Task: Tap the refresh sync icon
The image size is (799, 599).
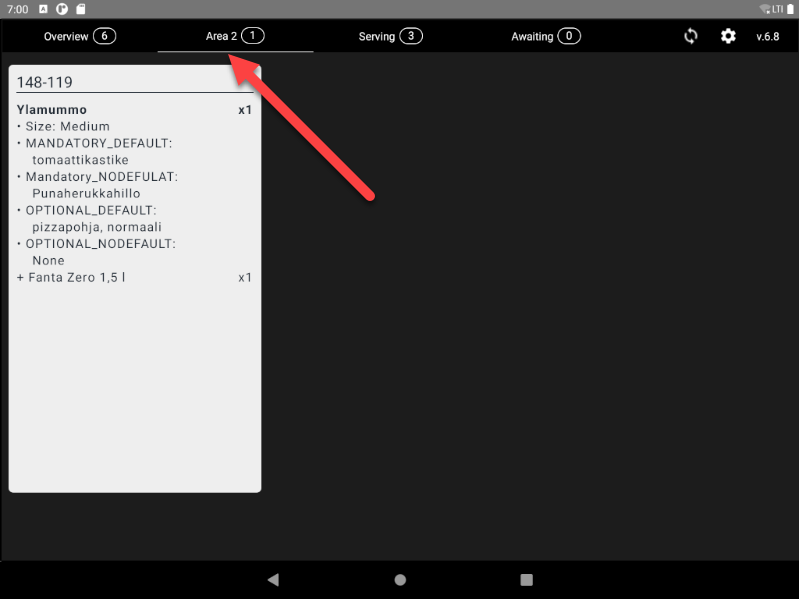Action: (x=690, y=36)
